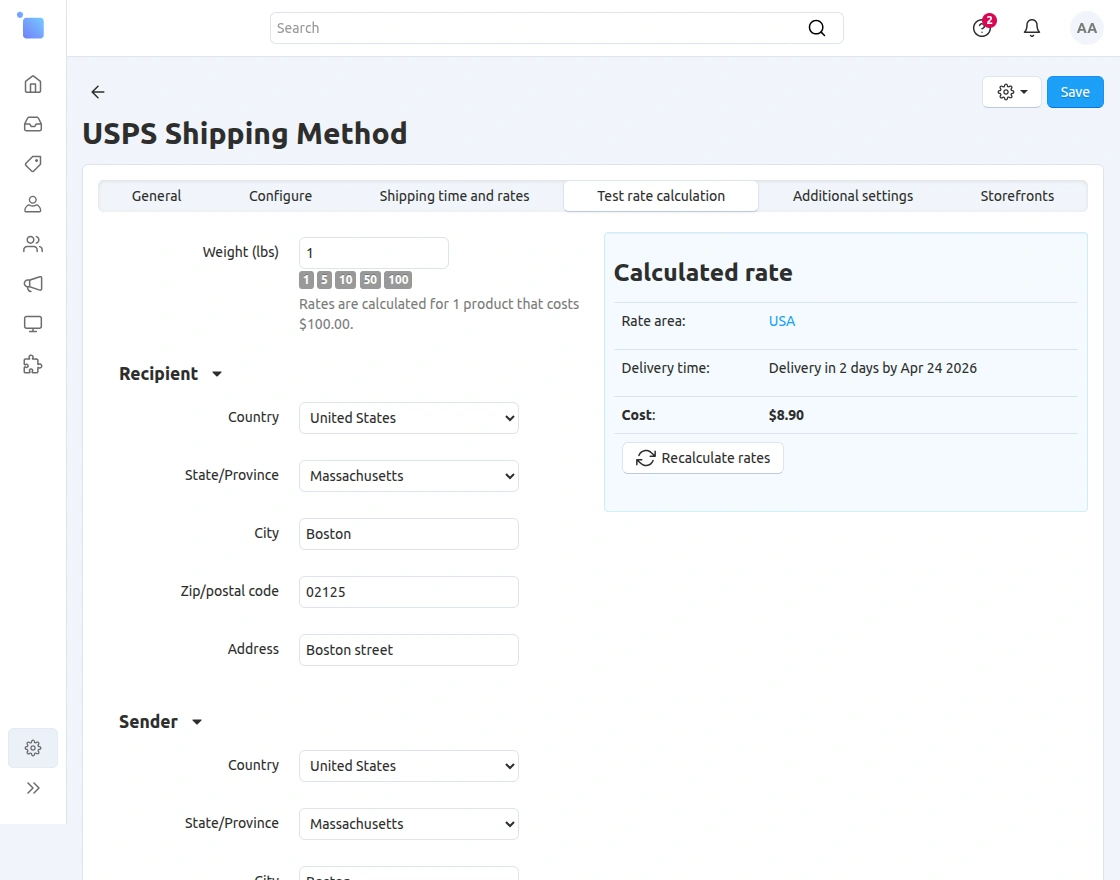Collapse the Sender section
This screenshot has height=880, width=1120.
coord(161,721)
